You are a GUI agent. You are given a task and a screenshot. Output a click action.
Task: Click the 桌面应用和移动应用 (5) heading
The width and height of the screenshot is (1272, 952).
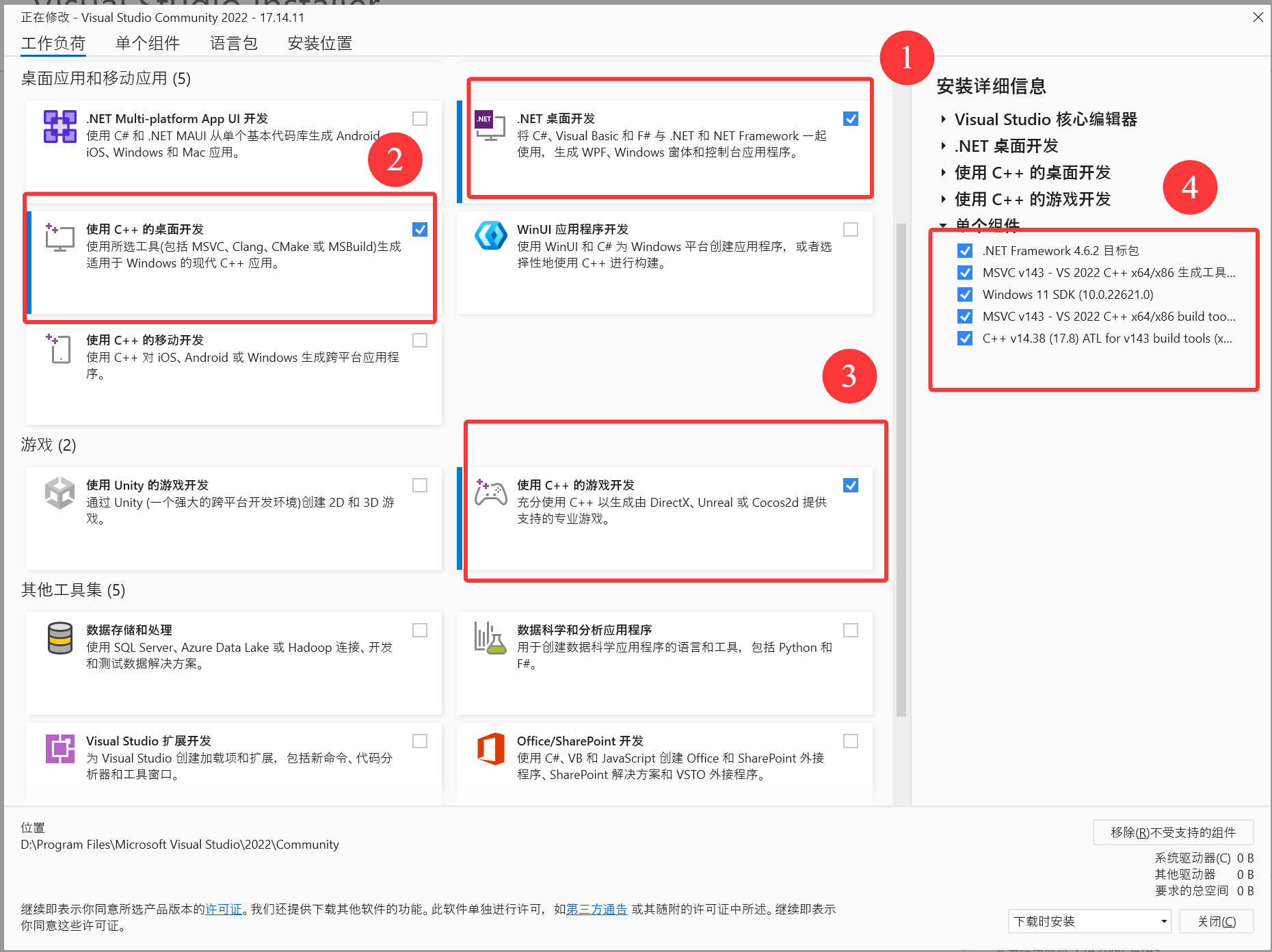tap(106, 79)
